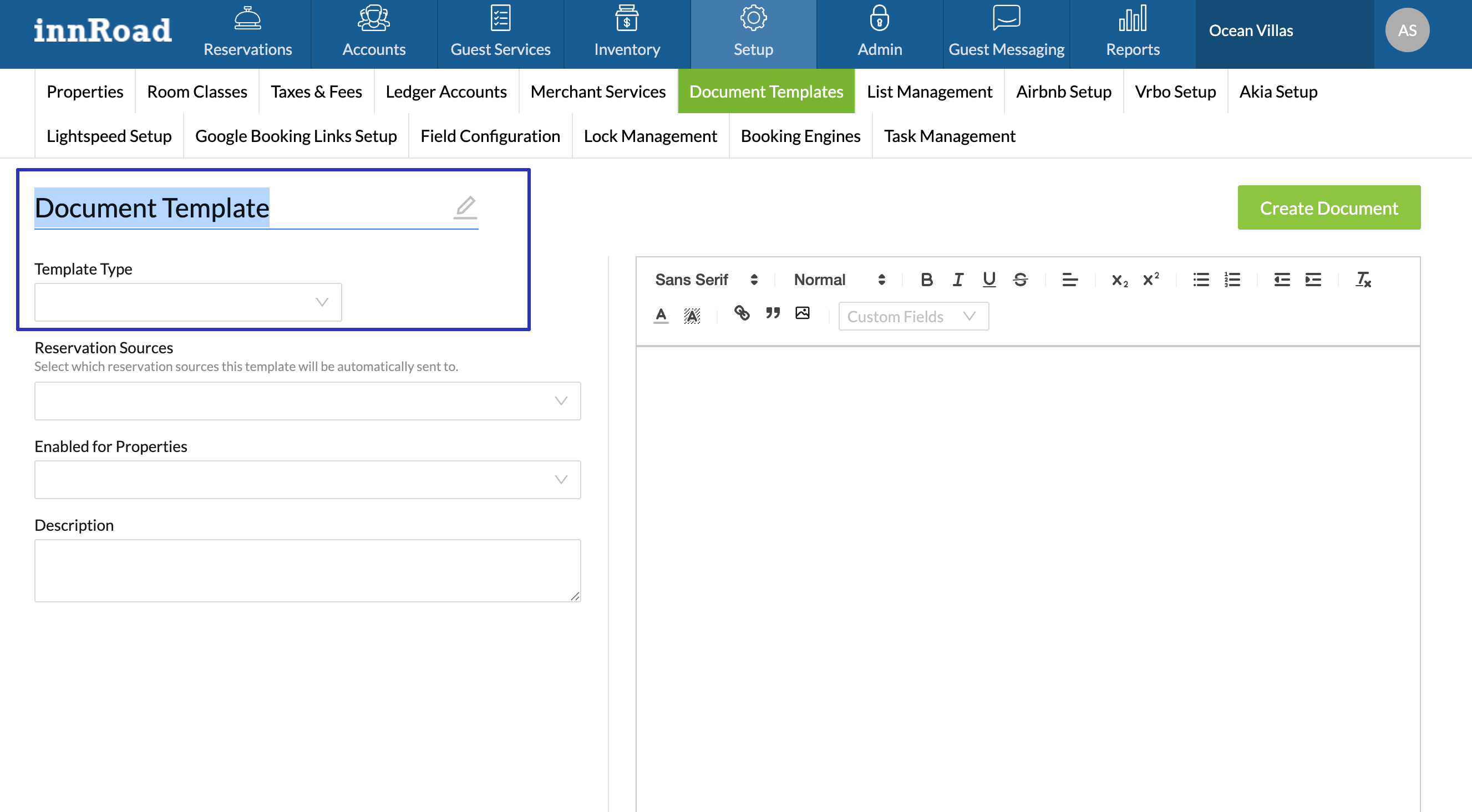Insert an image into the document
The image size is (1472, 812).
(x=803, y=313)
